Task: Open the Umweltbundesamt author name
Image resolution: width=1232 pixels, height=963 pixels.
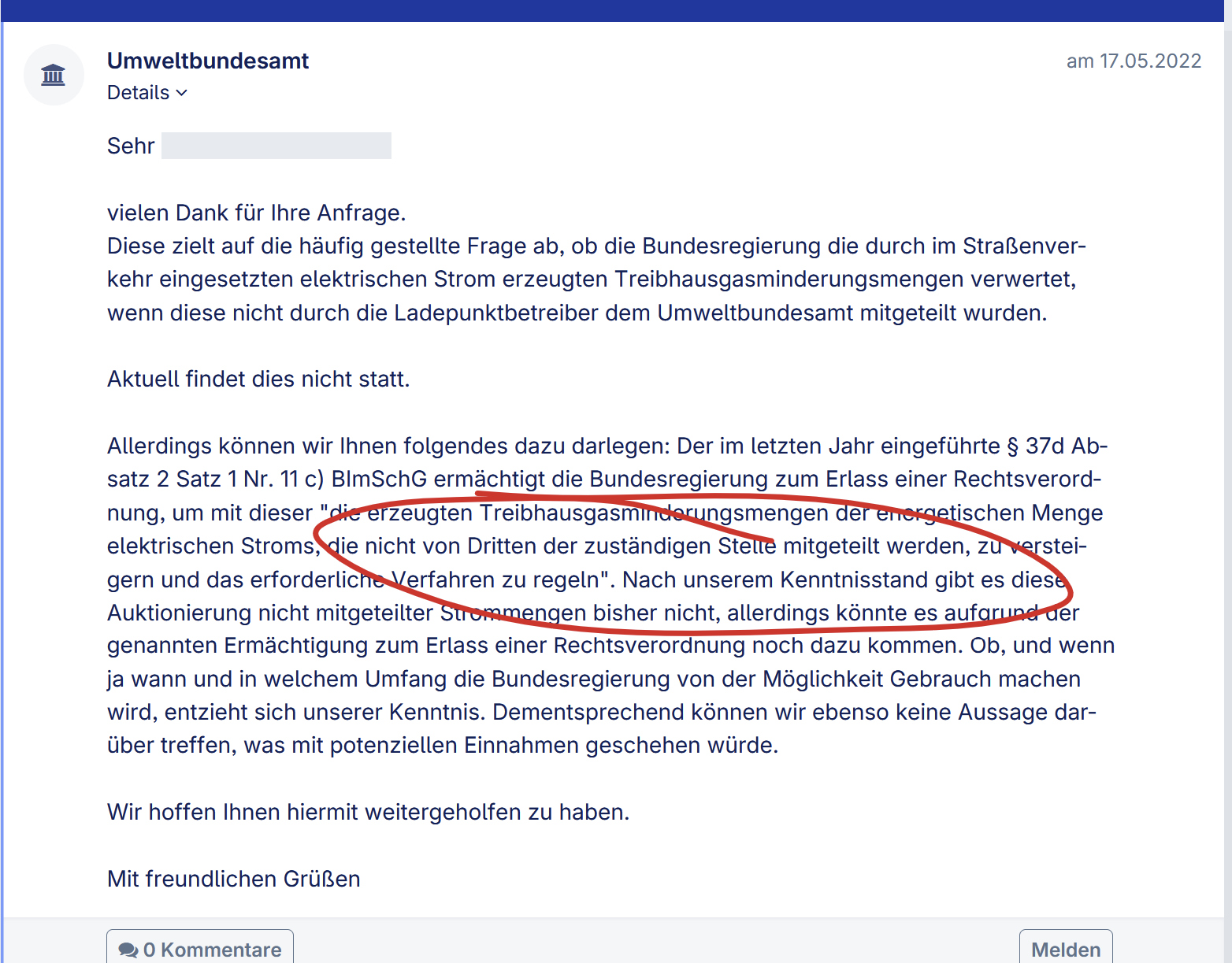Action: tap(208, 61)
